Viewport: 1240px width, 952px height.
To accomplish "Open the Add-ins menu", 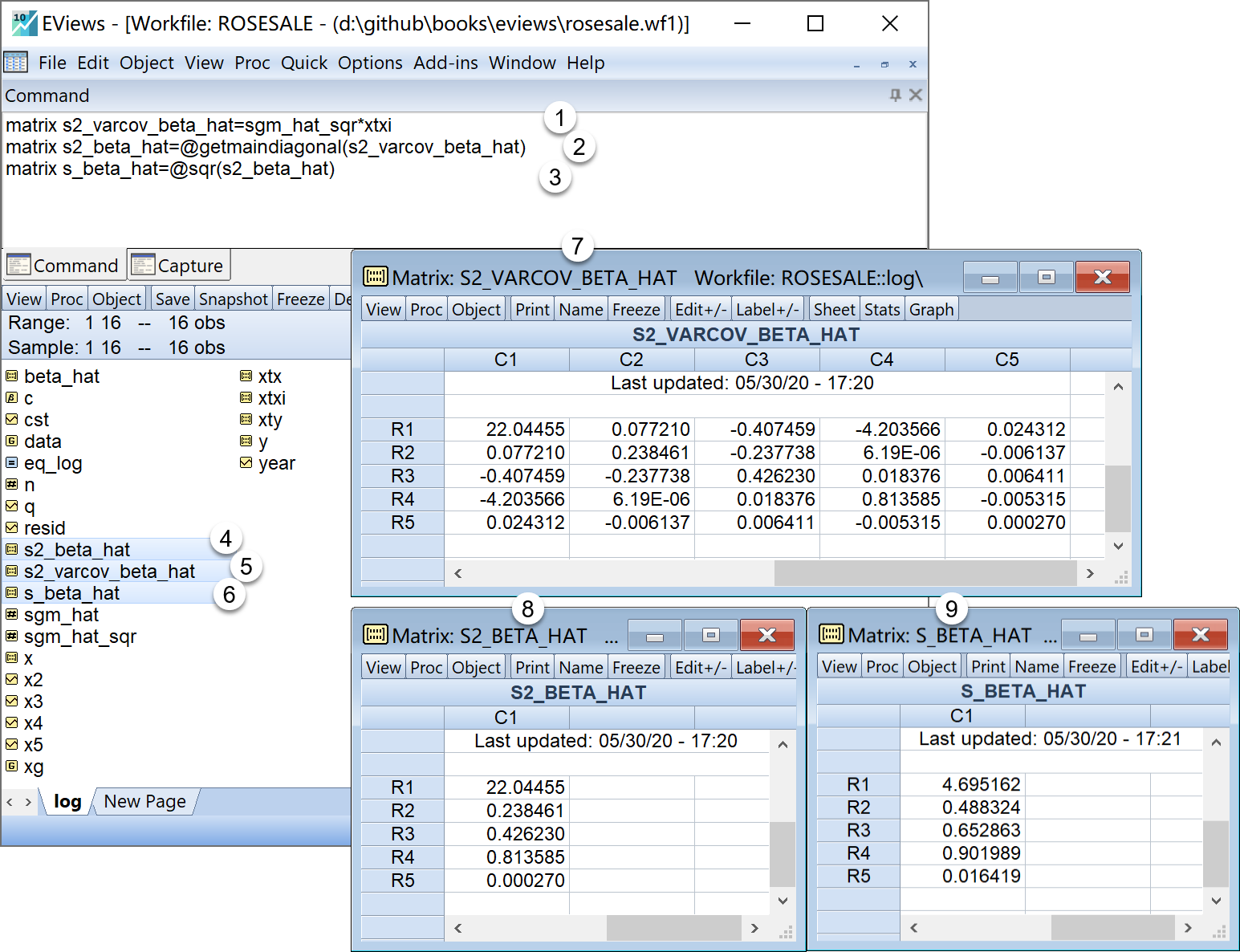I will pyautogui.click(x=445, y=63).
